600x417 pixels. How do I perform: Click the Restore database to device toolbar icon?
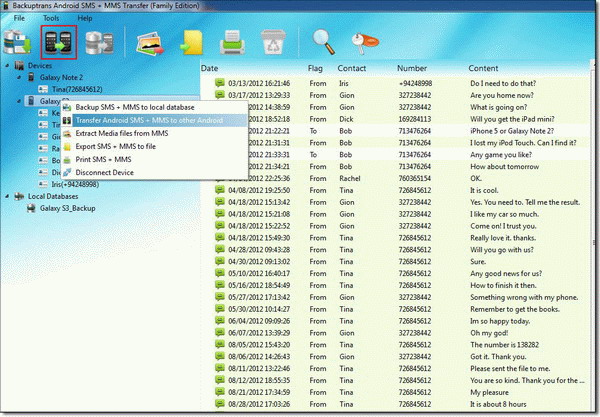(99, 43)
